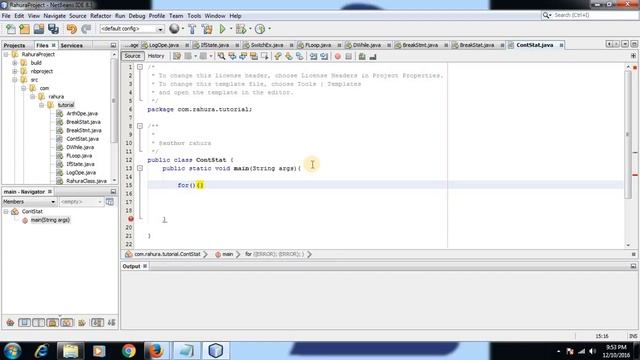The image size is (640, 360).
Task: Click the Find Next Occurrence editor icon
Action: coord(243,56)
